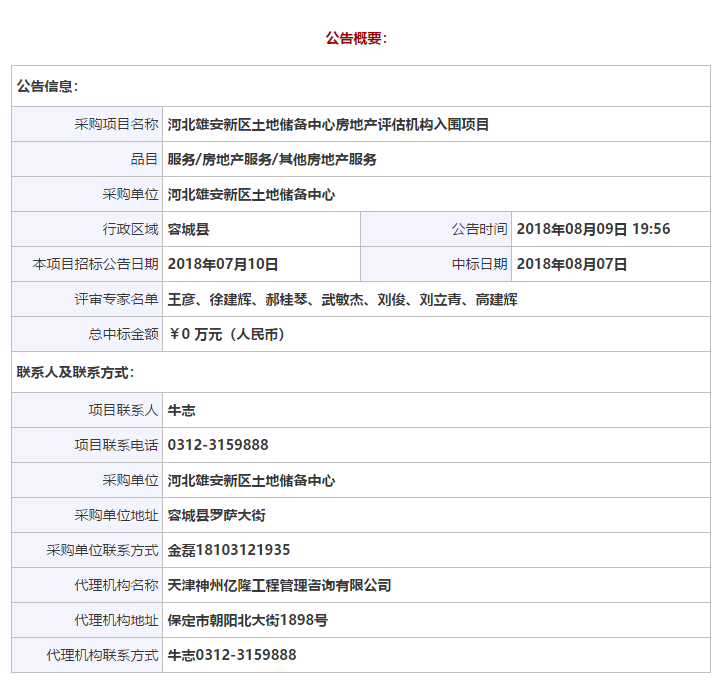Click the 代理机构地址 value 保定市朝阳北大街1898号
This screenshot has height=680, width=719.
coord(247,620)
